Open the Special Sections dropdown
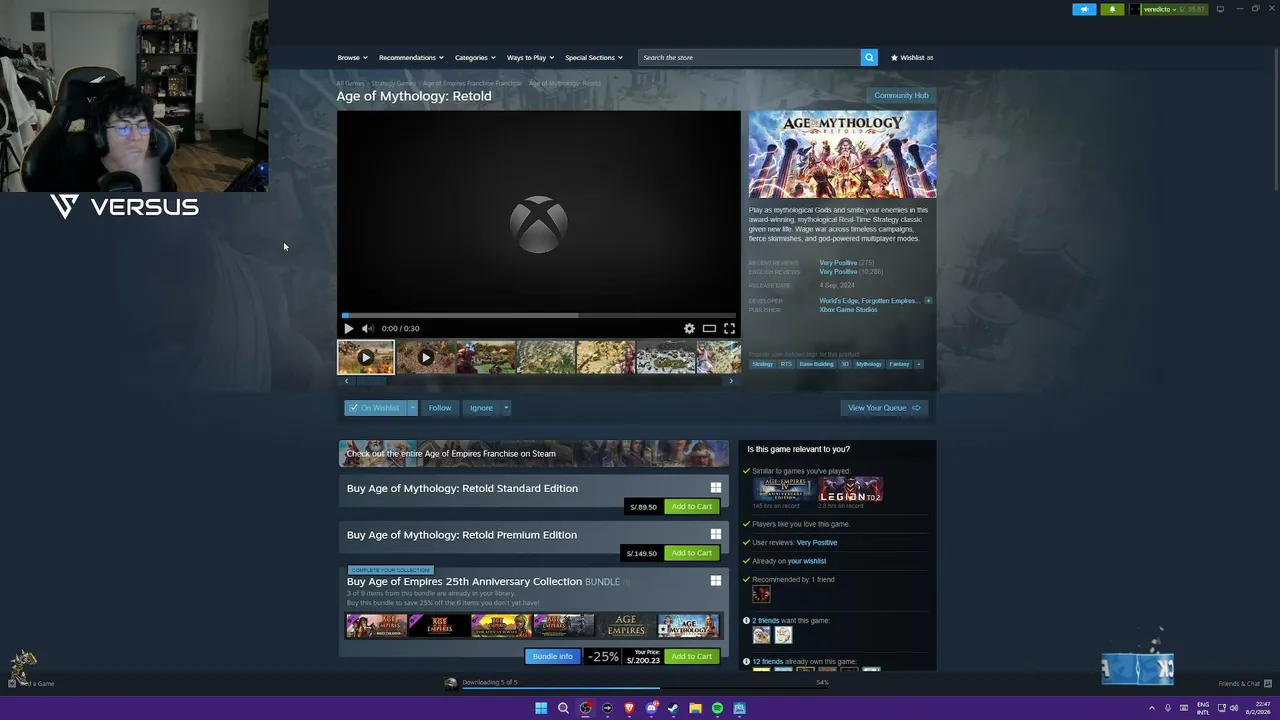Screen dimensions: 1280x720 [x=593, y=57]
